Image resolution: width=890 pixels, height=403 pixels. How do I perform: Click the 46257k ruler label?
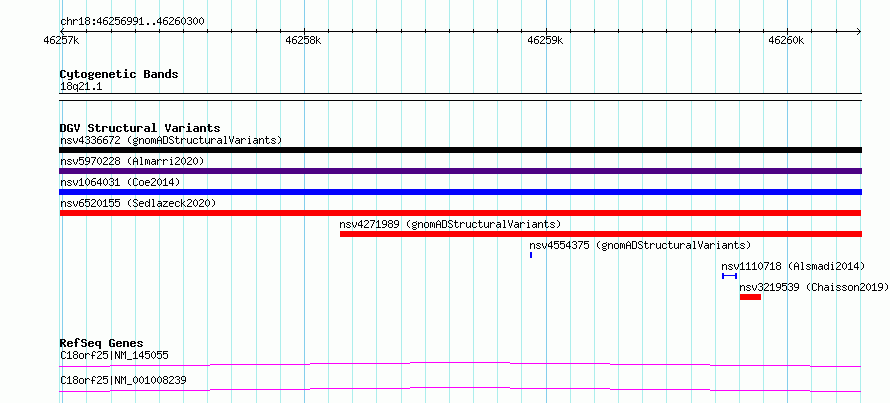click(x=61, y=40)
